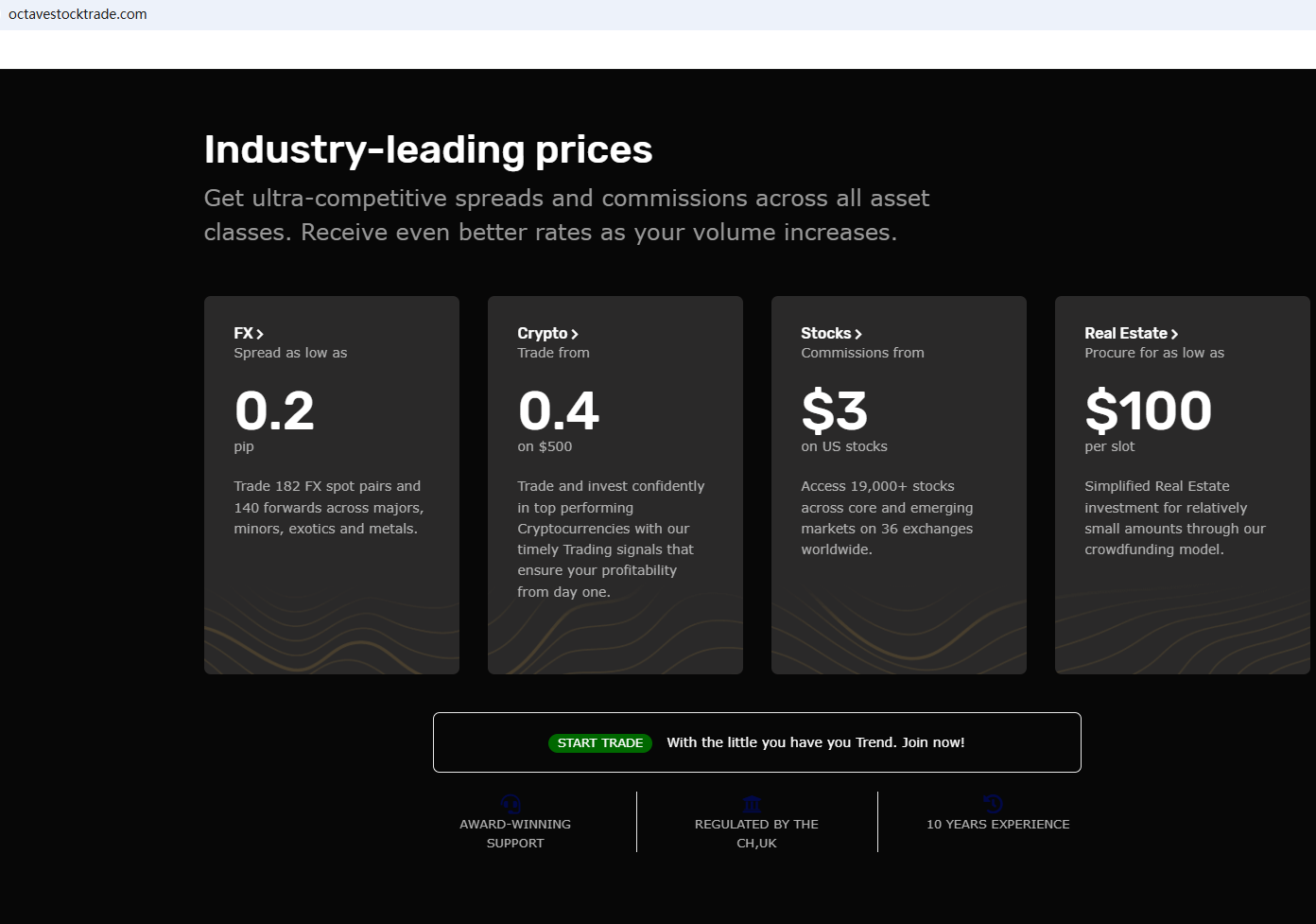The width and height of the screenshot is (1316, 924).
Task: Click the chevron arrow beside Stocks
Action: pos(858,334)
